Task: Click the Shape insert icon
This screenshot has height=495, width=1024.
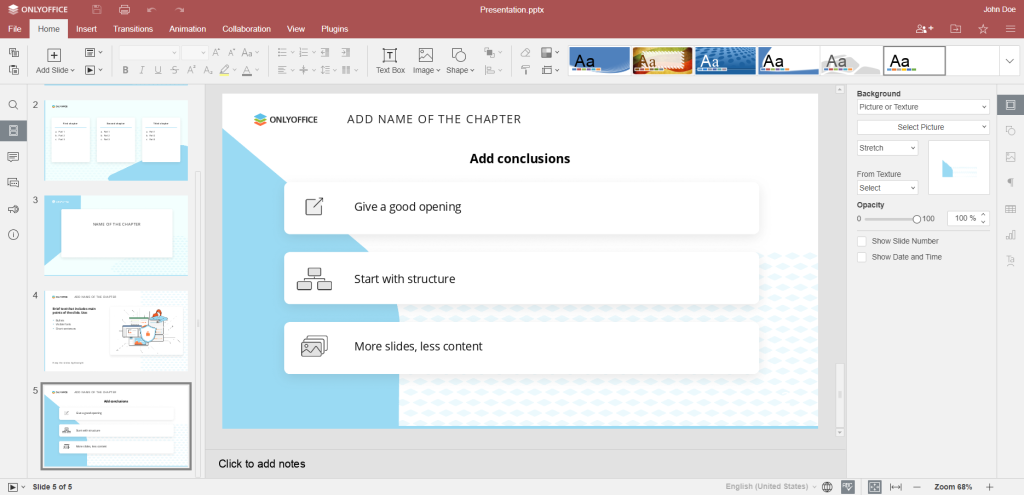Action: point(459,56)
